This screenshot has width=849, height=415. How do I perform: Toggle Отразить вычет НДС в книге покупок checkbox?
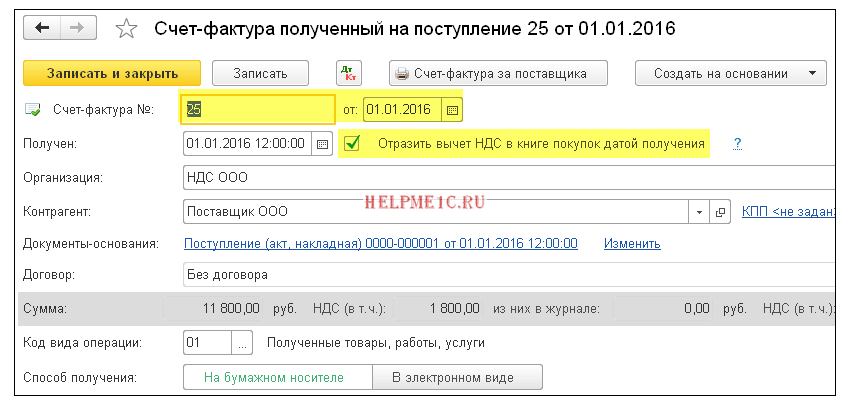352,144
